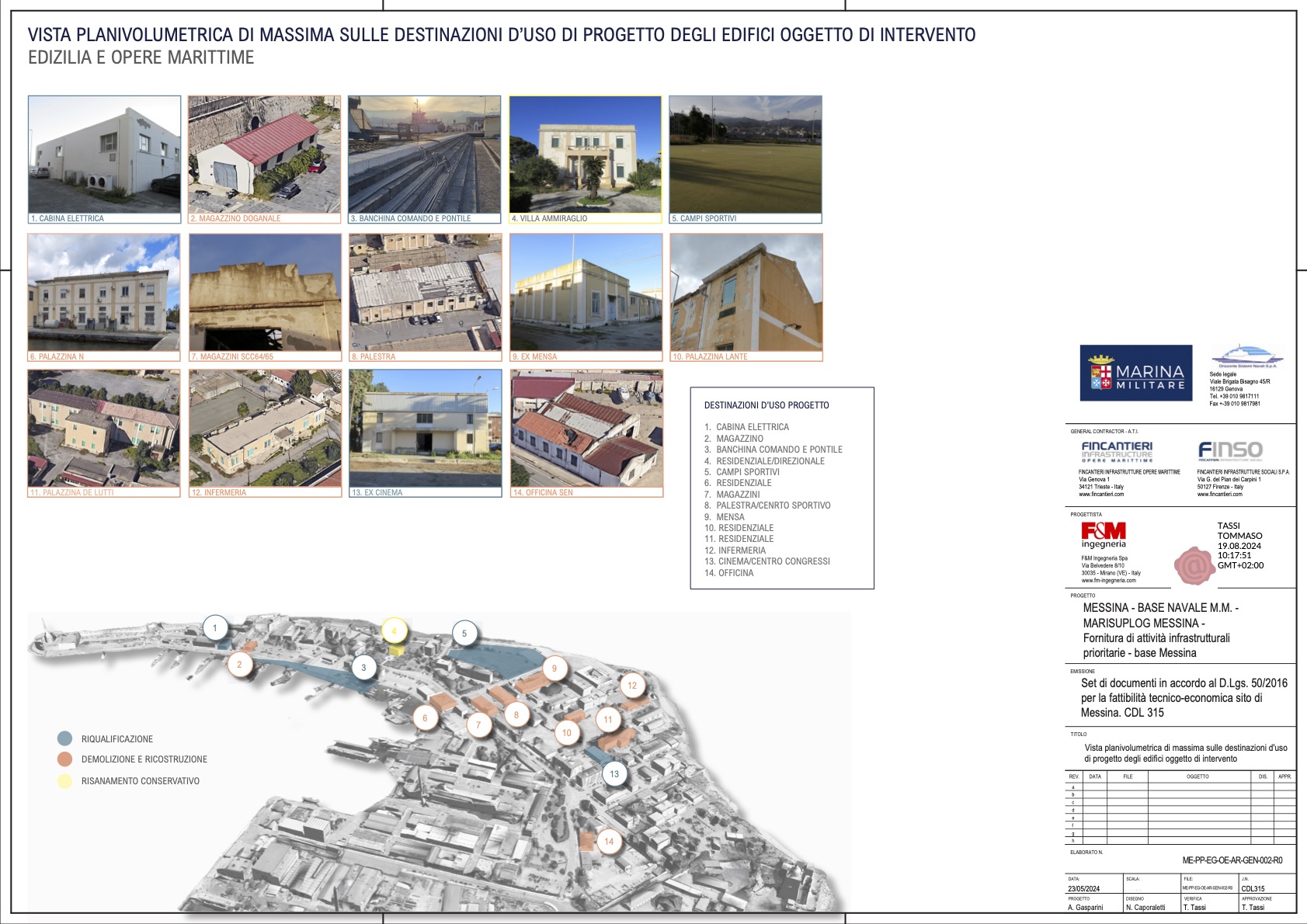Click map marker number 1
Image resolution: width=1307 pixels, height=924 pixels.
click(x=215, y=627)
